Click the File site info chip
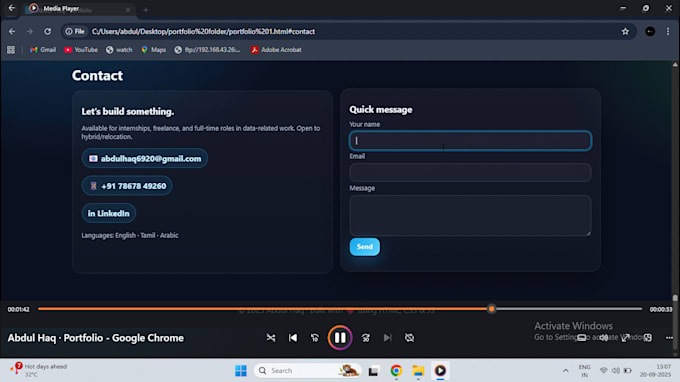 [75, 31]
